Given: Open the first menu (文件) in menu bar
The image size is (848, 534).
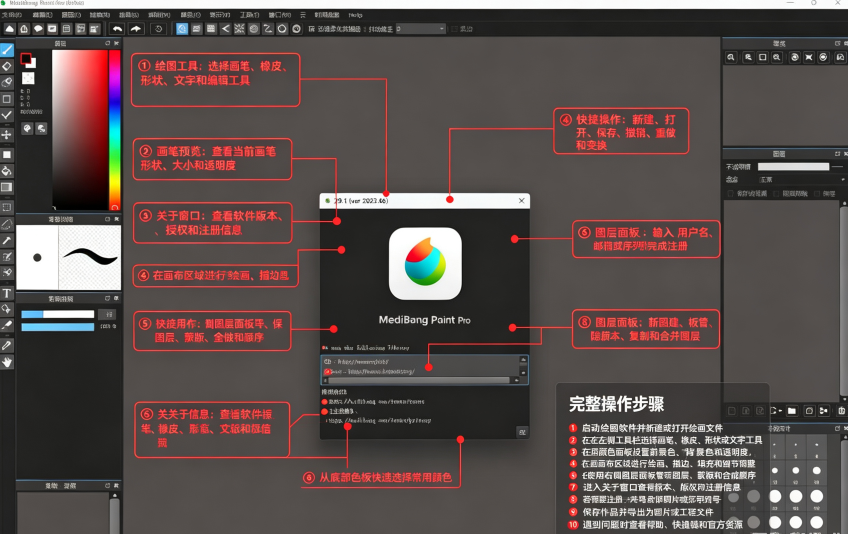Looking at the screenshot, I should pos(12,15).
